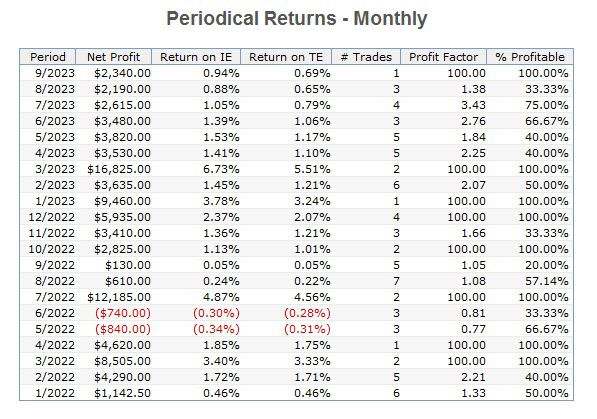The height and width of the screenshot is (419, 597).
Task: Select the 12/2022 period cell
Action: 52,217
